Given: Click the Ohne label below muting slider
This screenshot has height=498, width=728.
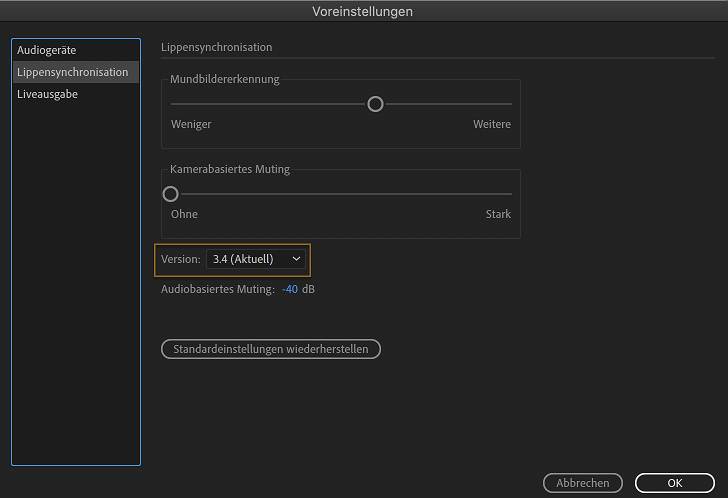Looking at the screenshot, I should (184, 214).
